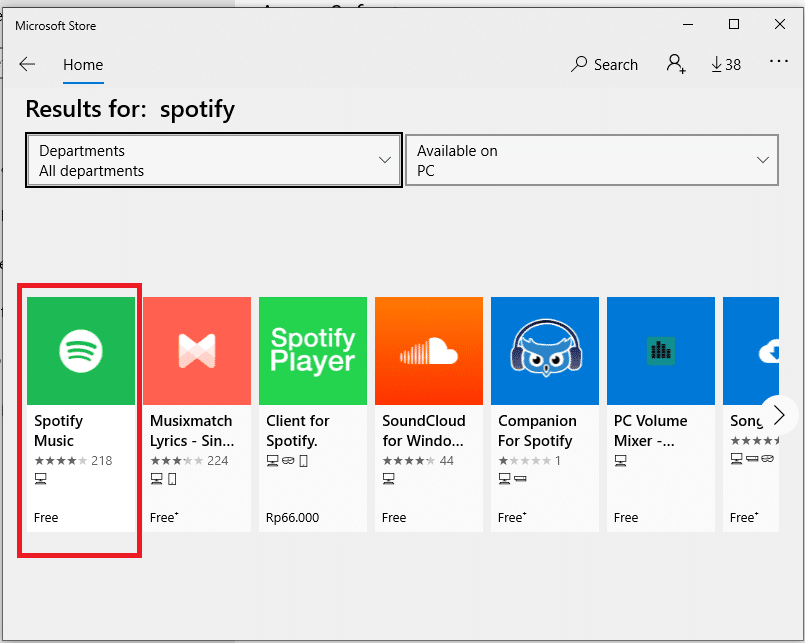Open the SoundCloud cloud icon tile

click(429, 351)
